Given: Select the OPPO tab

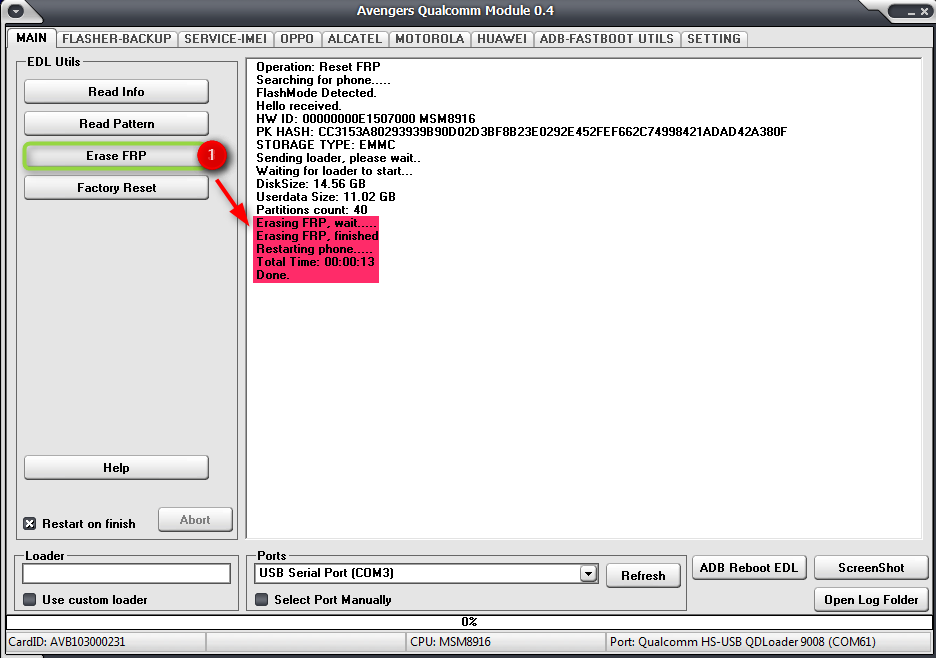Looking at the screenshot, I should (297, 39).
